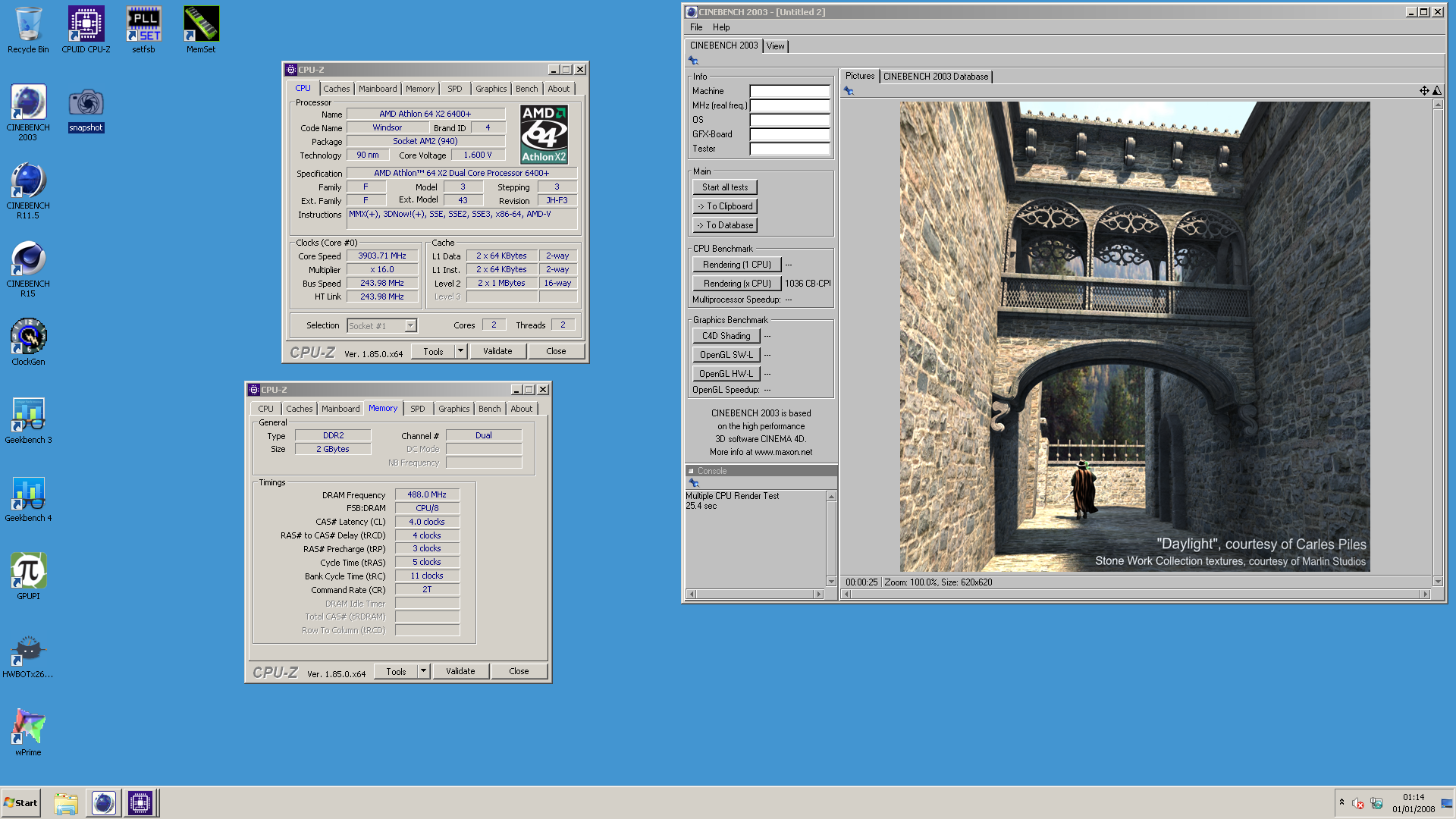Screen dimensions: 1456x819
Task: Open file explorer from the taskbar
Action: pos(66,803)
